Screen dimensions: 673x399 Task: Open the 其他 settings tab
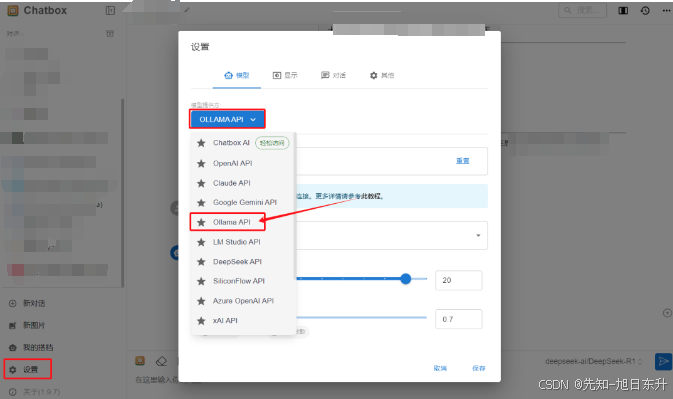point(382,76)
